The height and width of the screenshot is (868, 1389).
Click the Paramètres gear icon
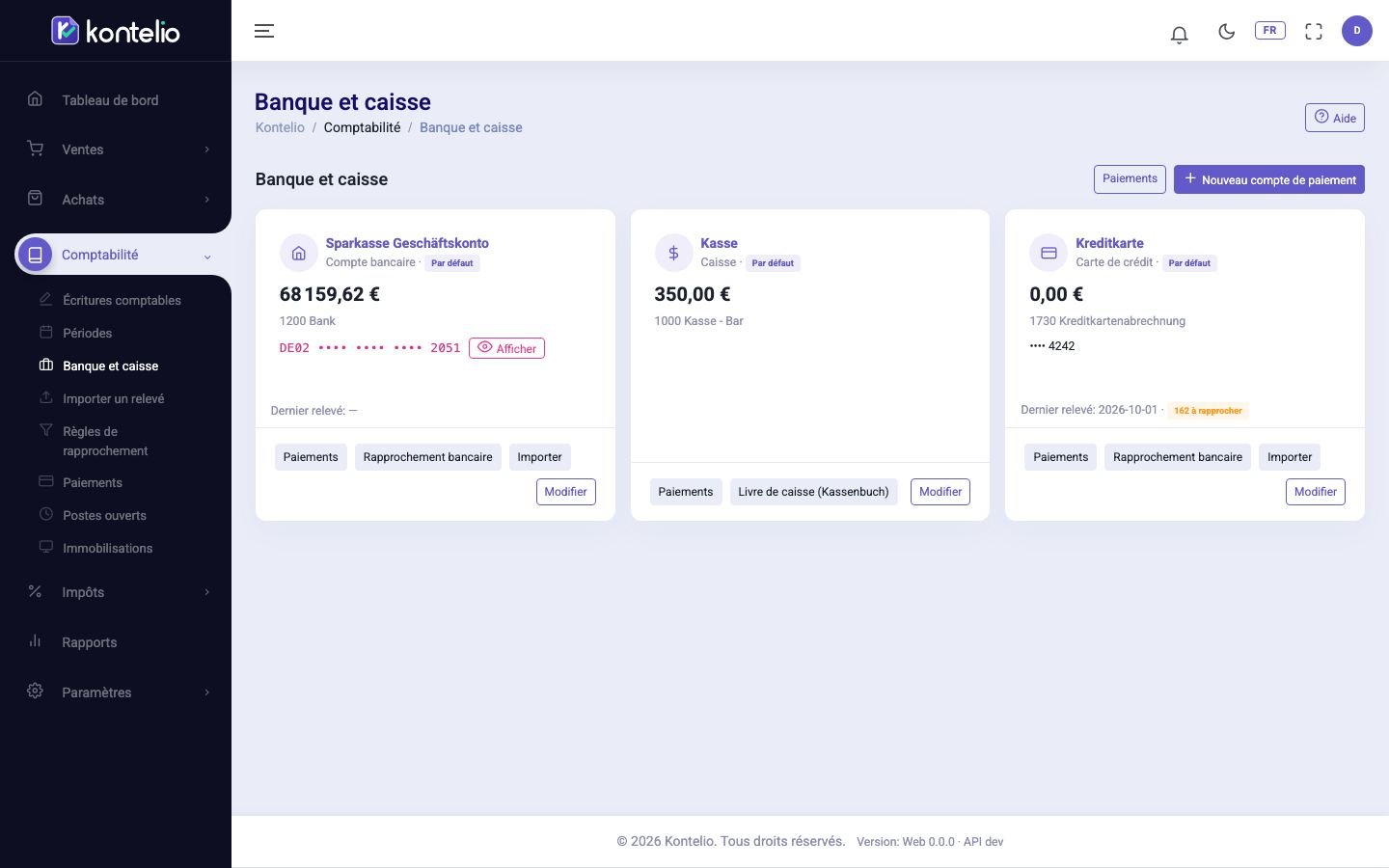35,692
